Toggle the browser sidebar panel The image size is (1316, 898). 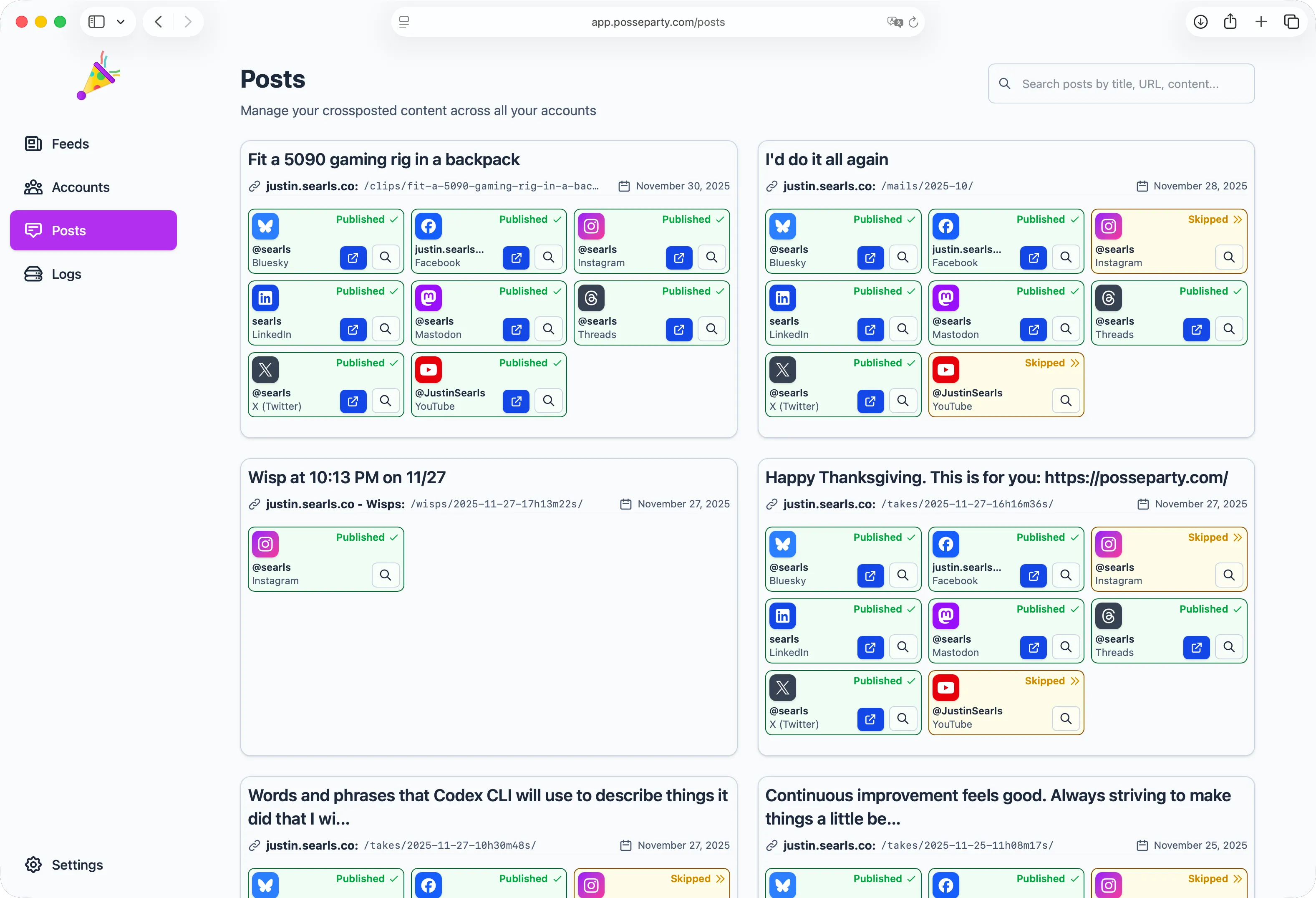click(x=97, y=22)
